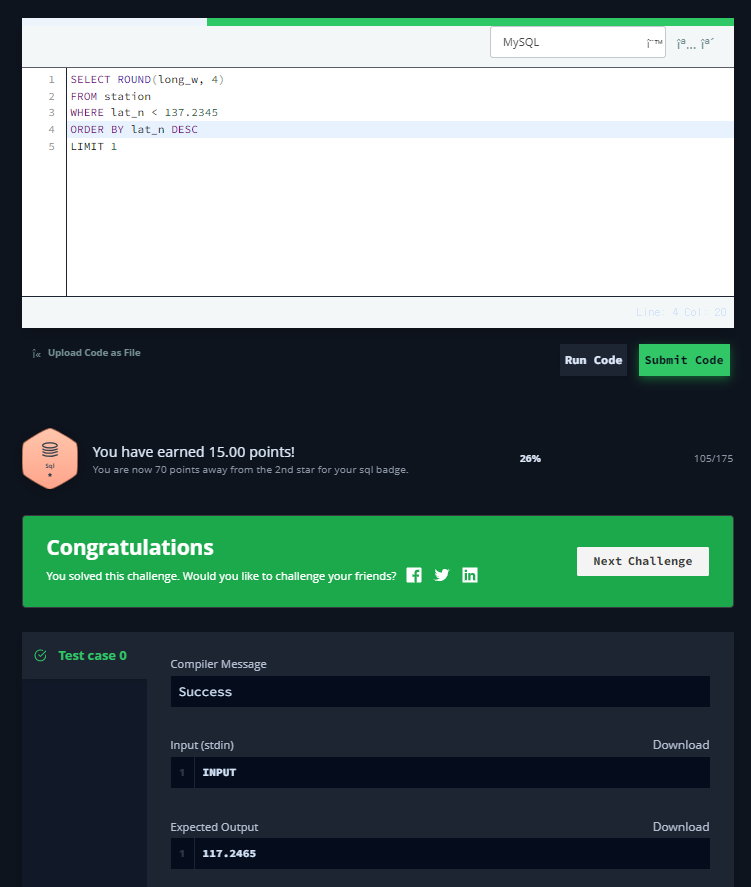The height and width of the screenshot is (887, 751).
Task: Switch to the Test case 0 tab
Action: (x=92, y=655)
